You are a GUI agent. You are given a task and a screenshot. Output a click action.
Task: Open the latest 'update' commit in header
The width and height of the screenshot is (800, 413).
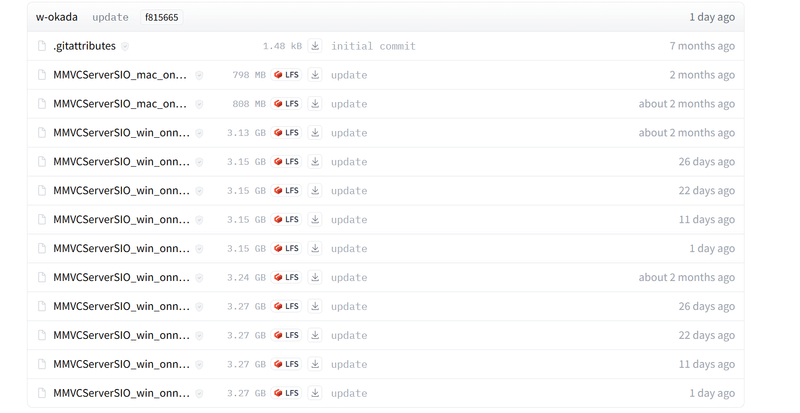110,17
